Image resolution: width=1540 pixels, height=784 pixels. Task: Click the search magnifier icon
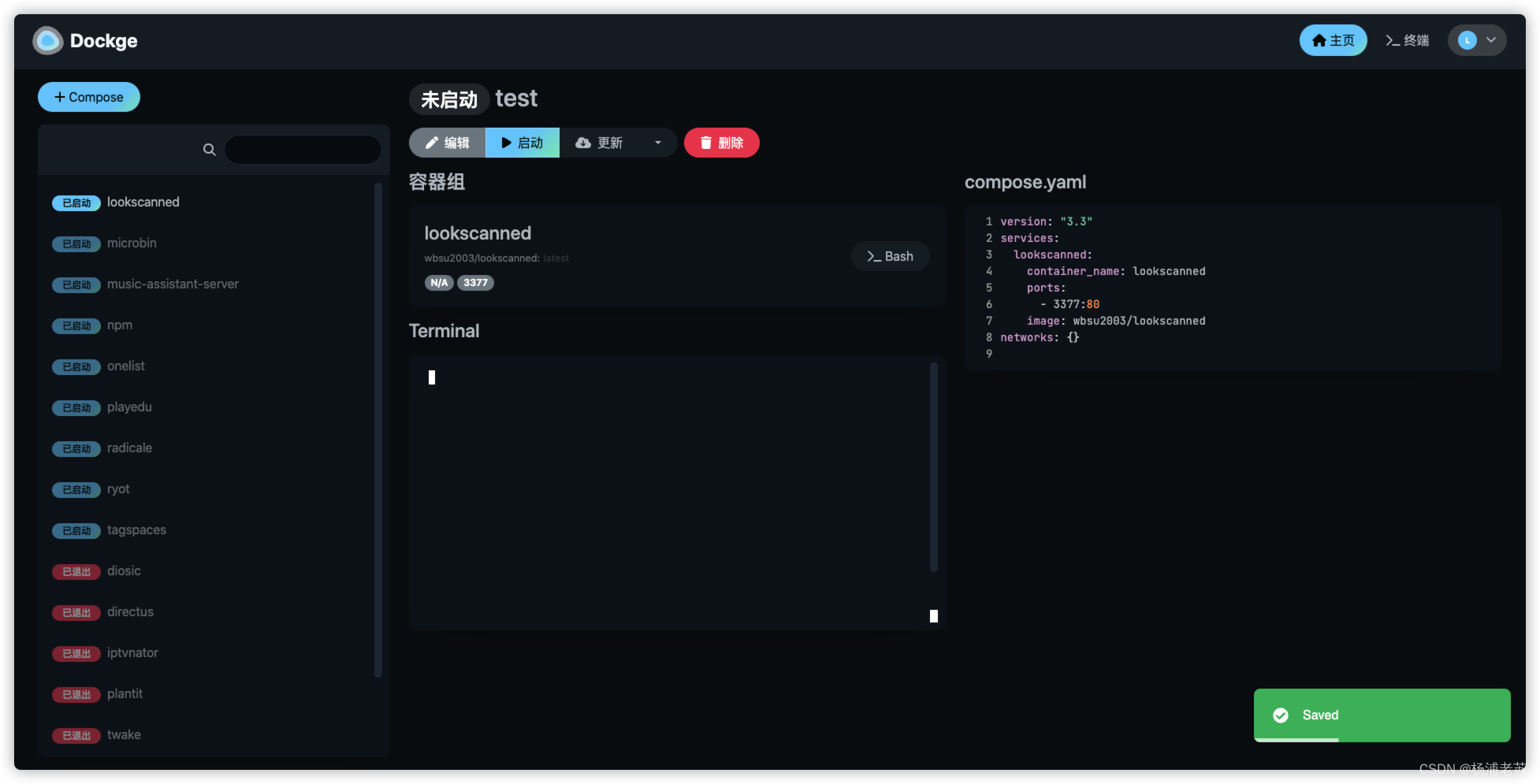209,149
